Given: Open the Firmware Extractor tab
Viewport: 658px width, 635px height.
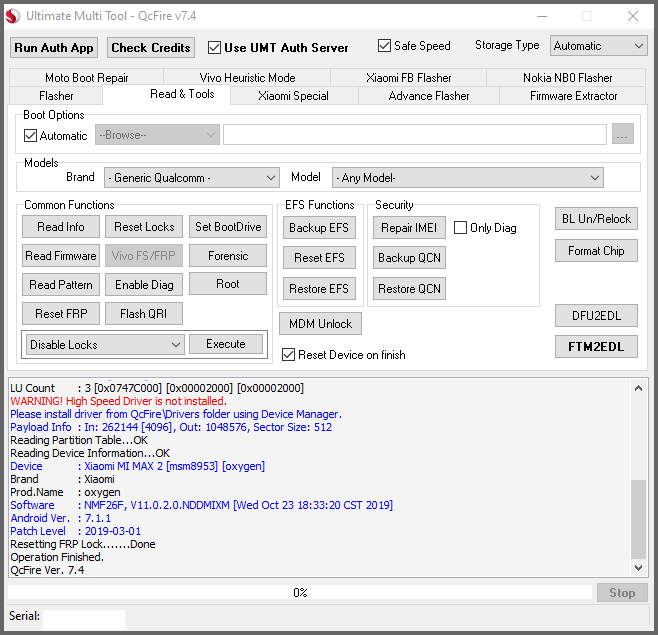Looking at the screenshot, I should click(573, 96).
